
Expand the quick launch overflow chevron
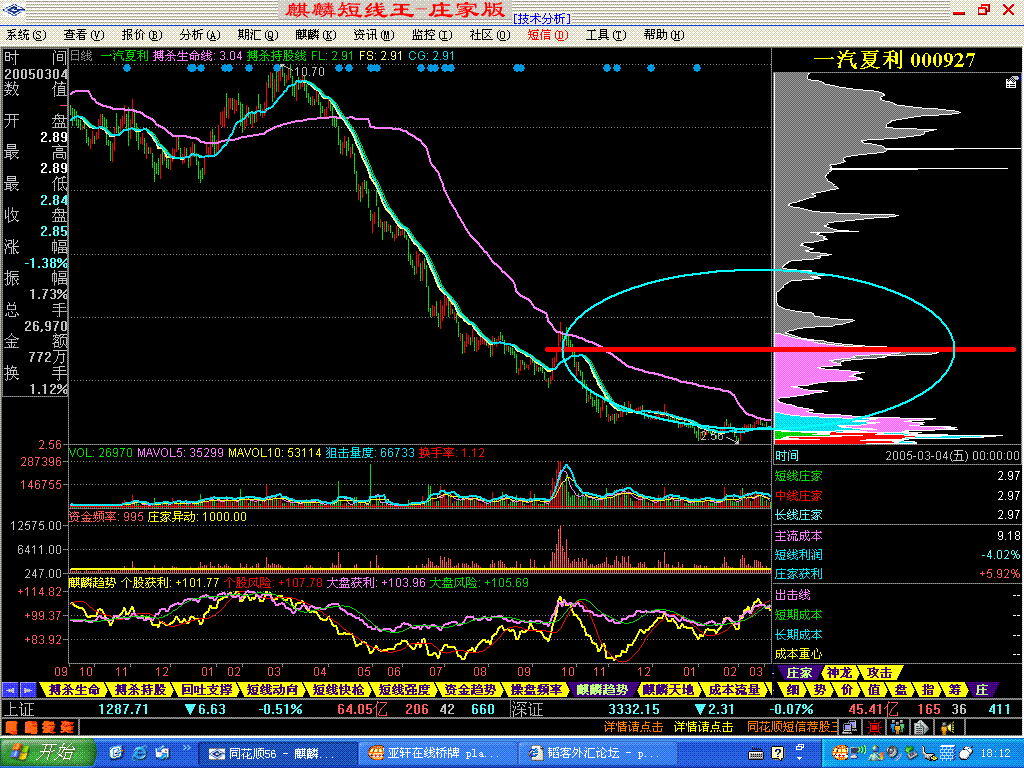(186, 748)
